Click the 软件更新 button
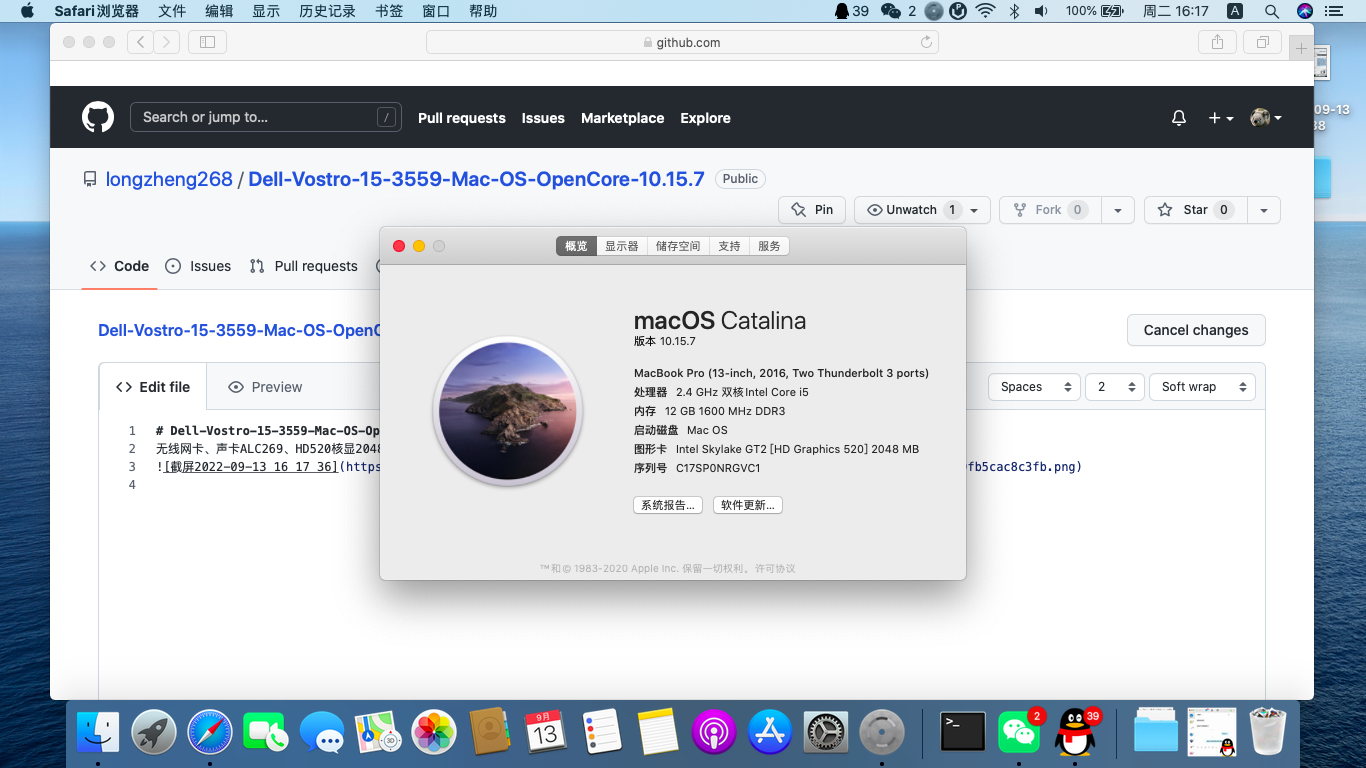The height and width of the screenshot is (768, 1366). [x=748, y=505]
